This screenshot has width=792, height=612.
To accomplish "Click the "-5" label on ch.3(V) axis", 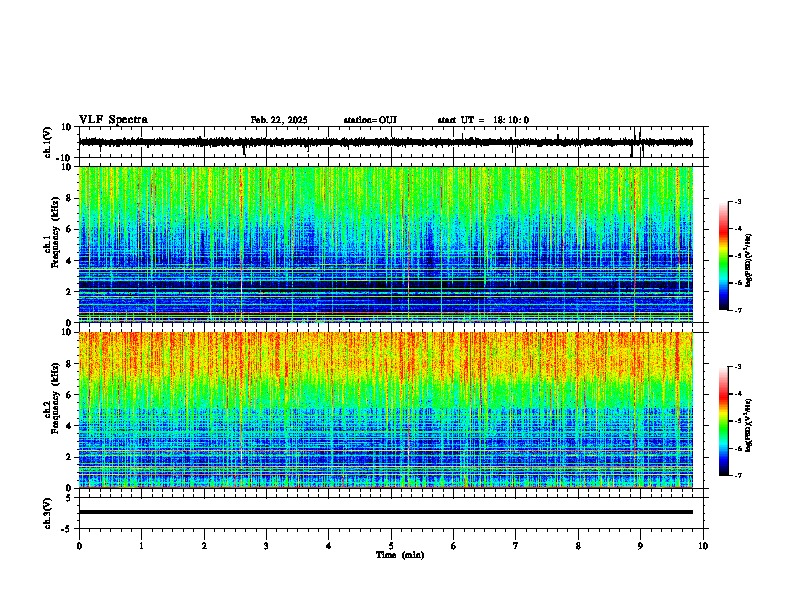I will pos(67,529).
